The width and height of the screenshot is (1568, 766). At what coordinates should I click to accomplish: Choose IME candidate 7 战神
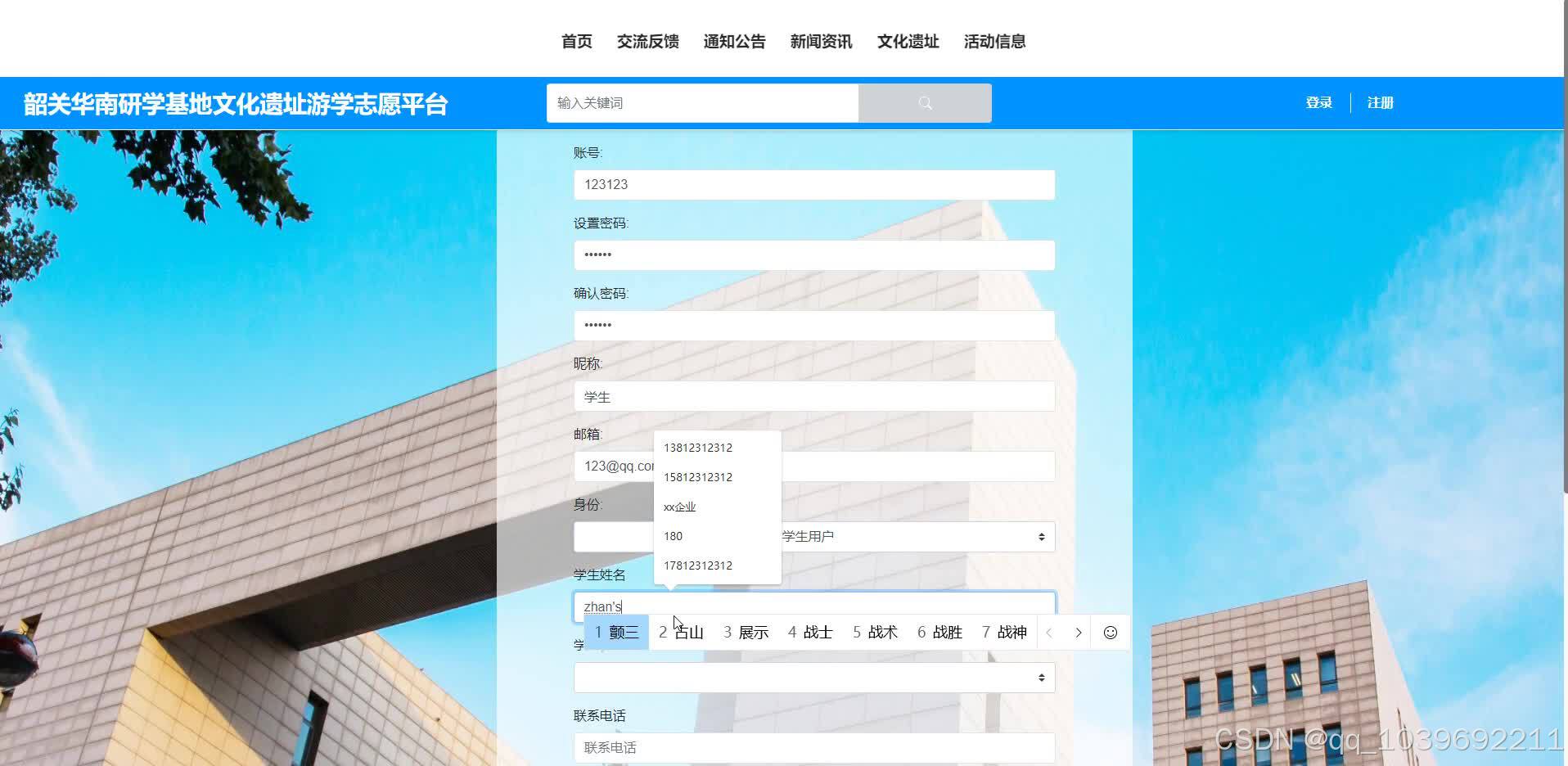(x=1004, y=633)
